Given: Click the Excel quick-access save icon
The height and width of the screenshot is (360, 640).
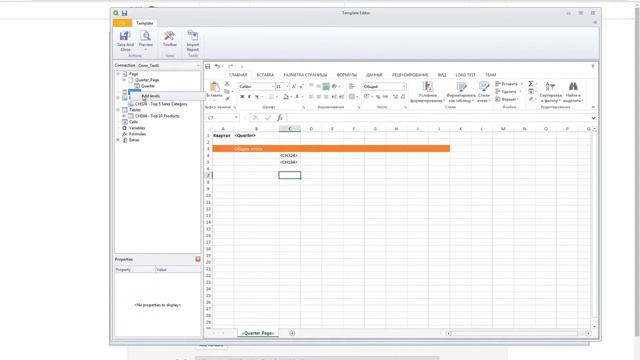Looking at the screenshot, I should (x=208, y=67).
